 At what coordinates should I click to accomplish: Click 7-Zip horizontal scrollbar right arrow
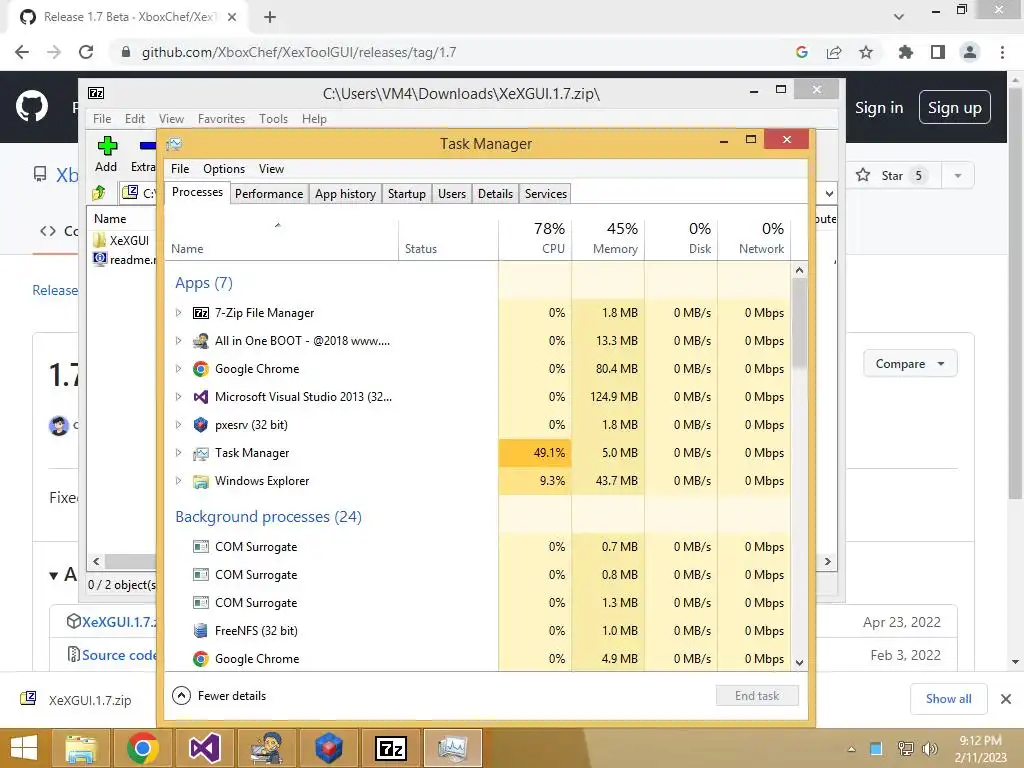tap(828, 562)
